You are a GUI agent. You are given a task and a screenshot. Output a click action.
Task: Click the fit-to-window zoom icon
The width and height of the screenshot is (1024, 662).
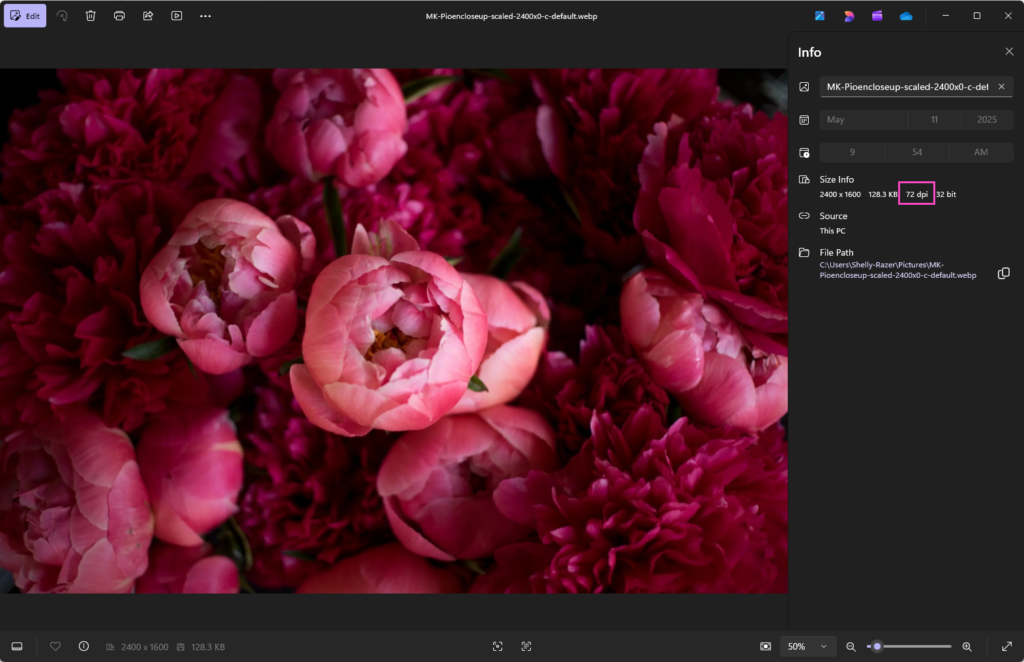tap(498, 646)
